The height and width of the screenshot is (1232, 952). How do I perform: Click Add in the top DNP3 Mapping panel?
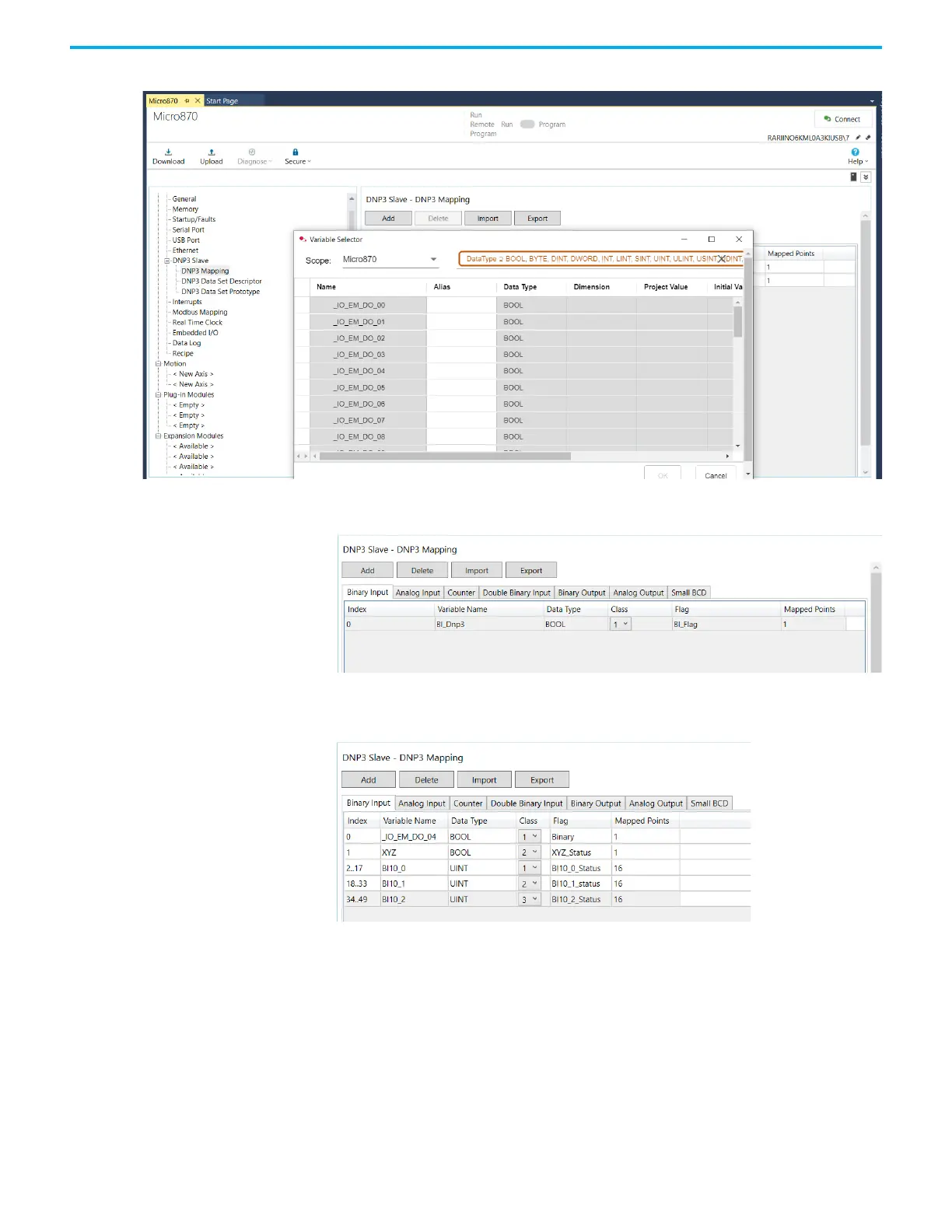click(388, 219)
